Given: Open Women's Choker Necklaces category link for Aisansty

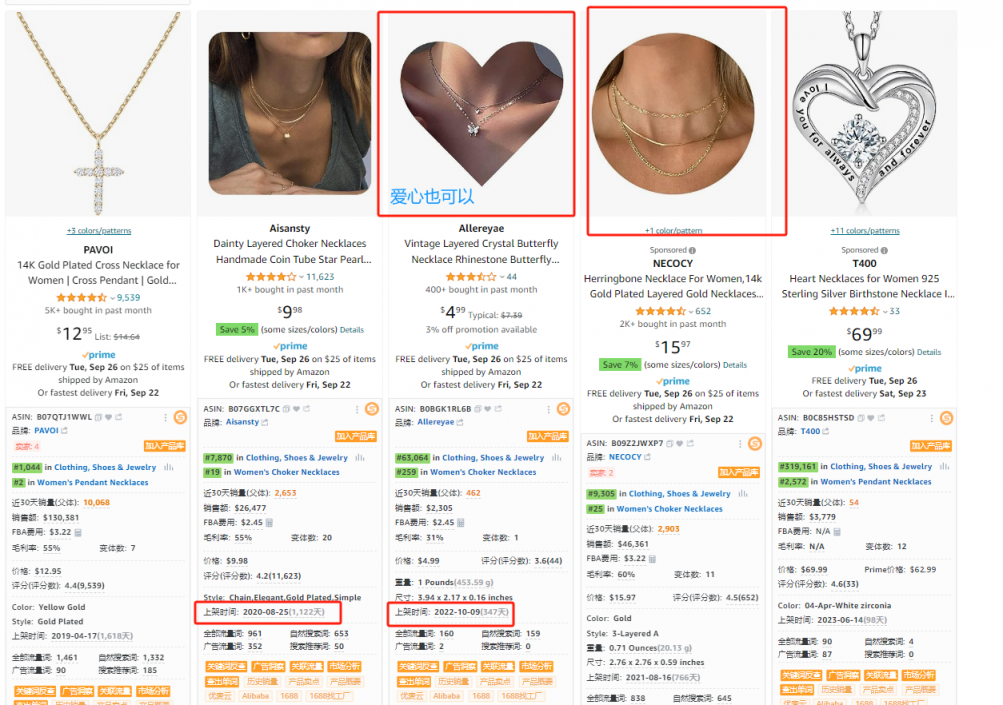Looking at the screenshot, I should click(x=287, y=472).
